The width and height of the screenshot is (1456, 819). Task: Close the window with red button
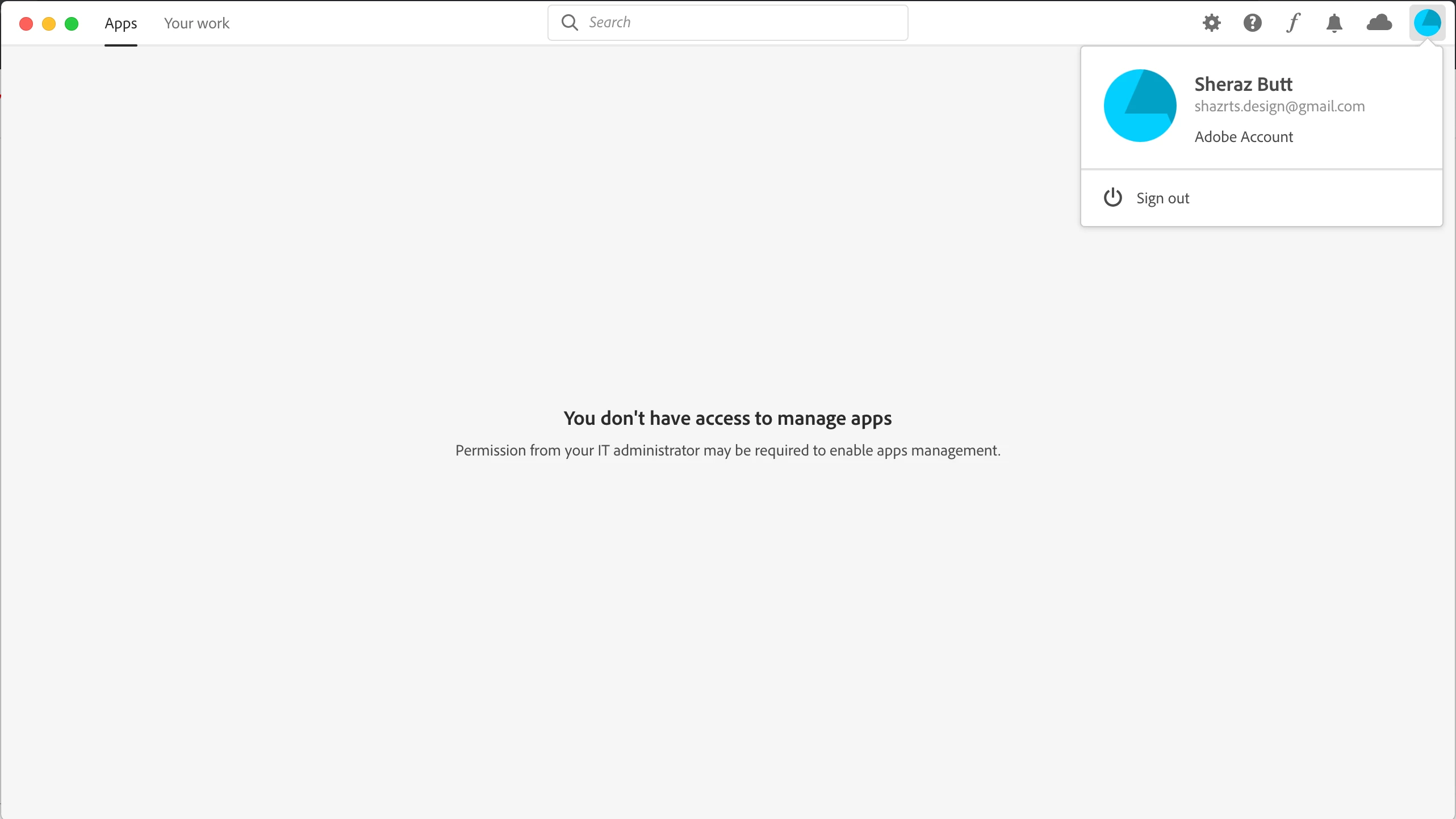click(26, 23)
